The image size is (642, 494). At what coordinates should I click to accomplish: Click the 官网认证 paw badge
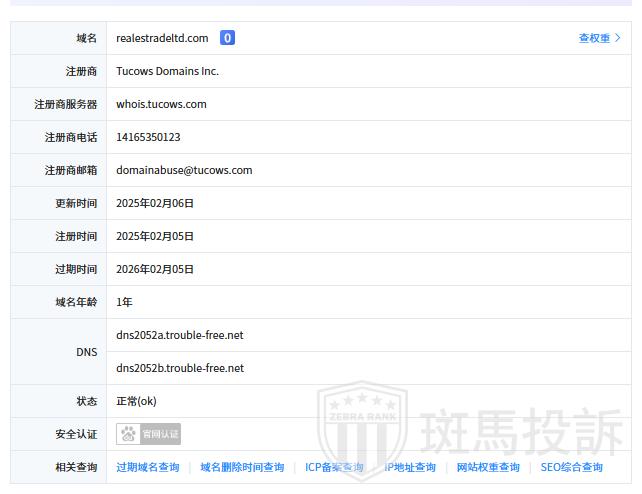click(x=149, y=434)
